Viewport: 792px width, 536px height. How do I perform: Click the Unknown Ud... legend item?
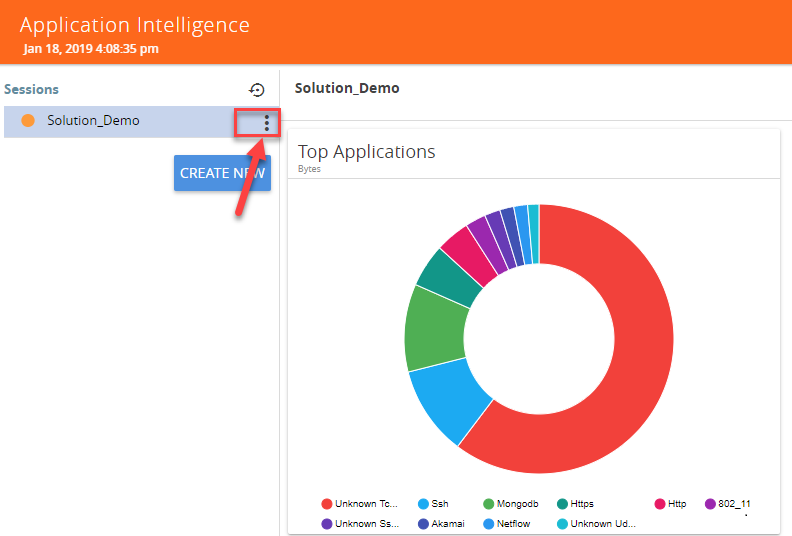(596, 523)
